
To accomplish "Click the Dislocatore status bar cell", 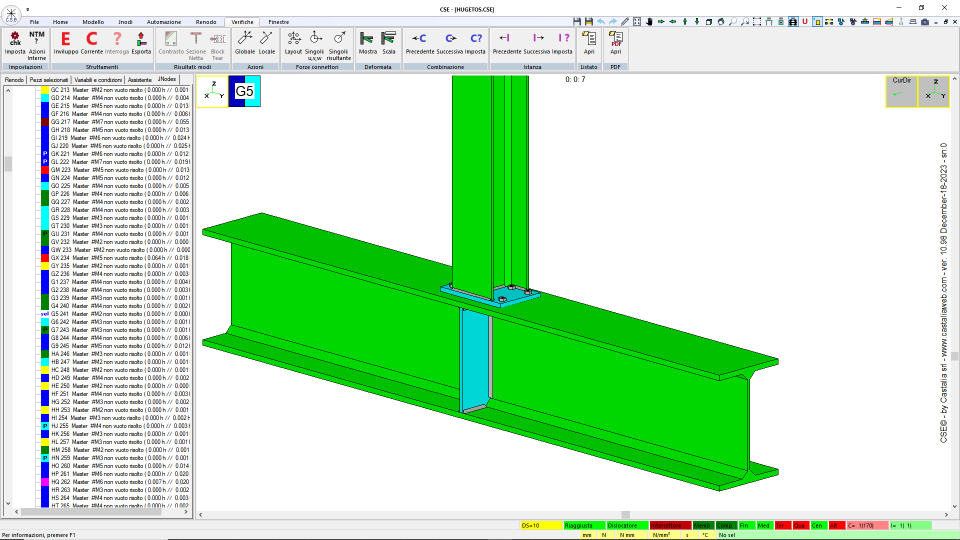I will (628, 525).
